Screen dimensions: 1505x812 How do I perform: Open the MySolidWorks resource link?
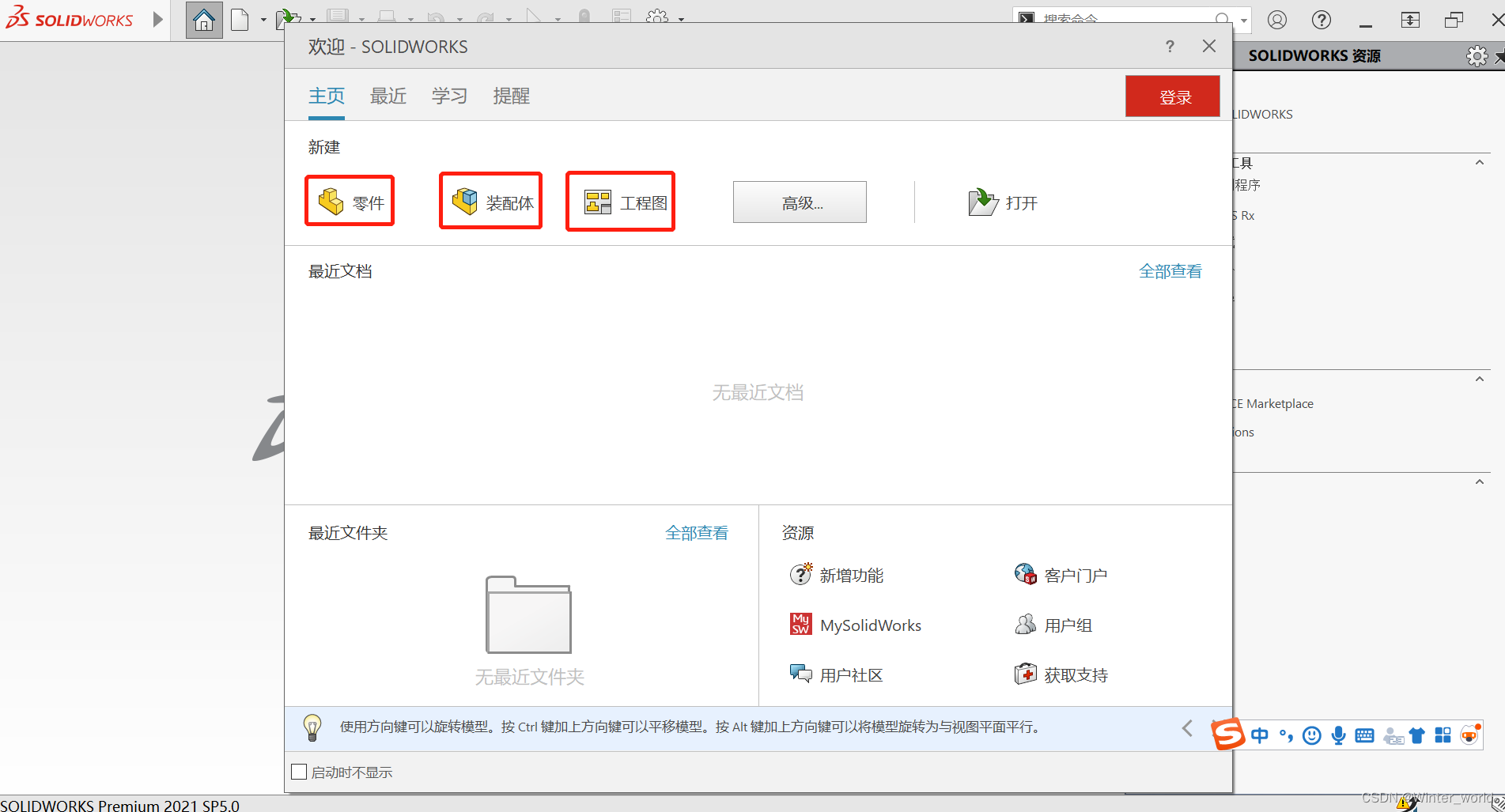(x=856, y=625)
